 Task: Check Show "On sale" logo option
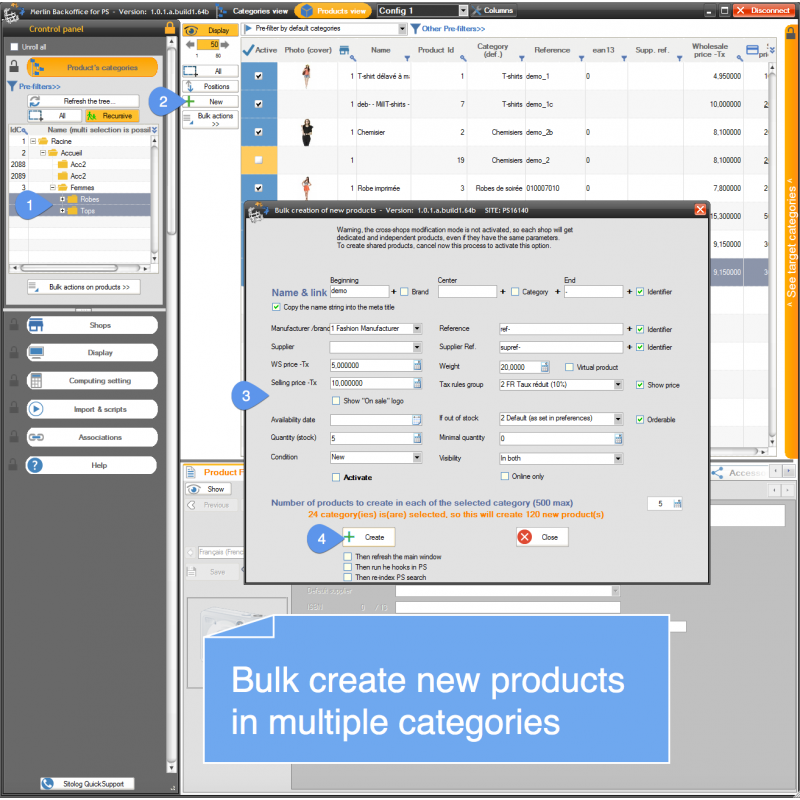pyautogui.click(x=336, y=400)
